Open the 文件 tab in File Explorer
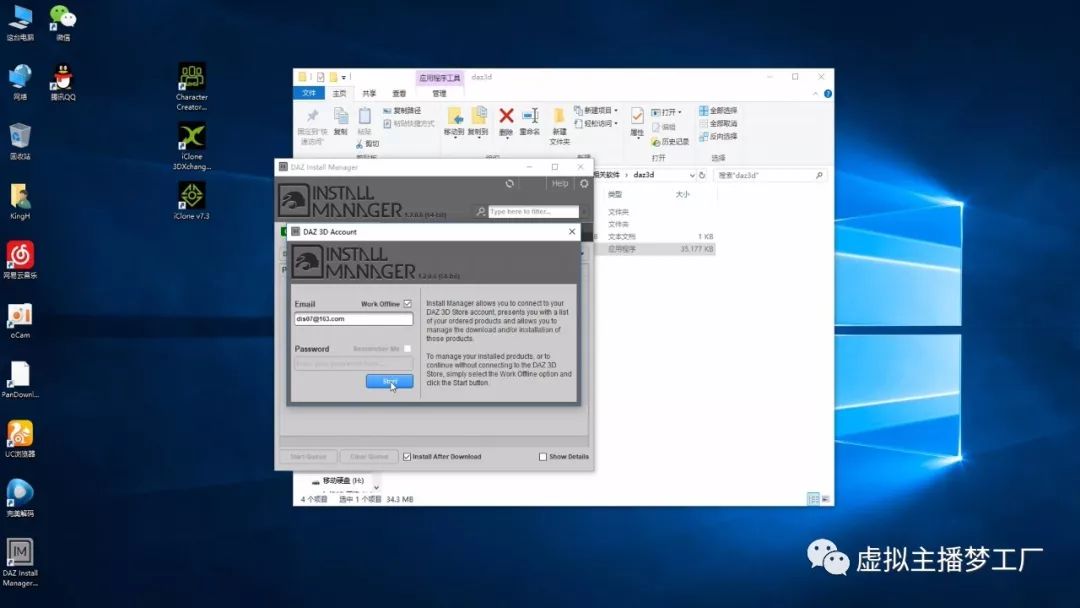This screenshot has height=608, width=1080. click(x=309, y=93)
